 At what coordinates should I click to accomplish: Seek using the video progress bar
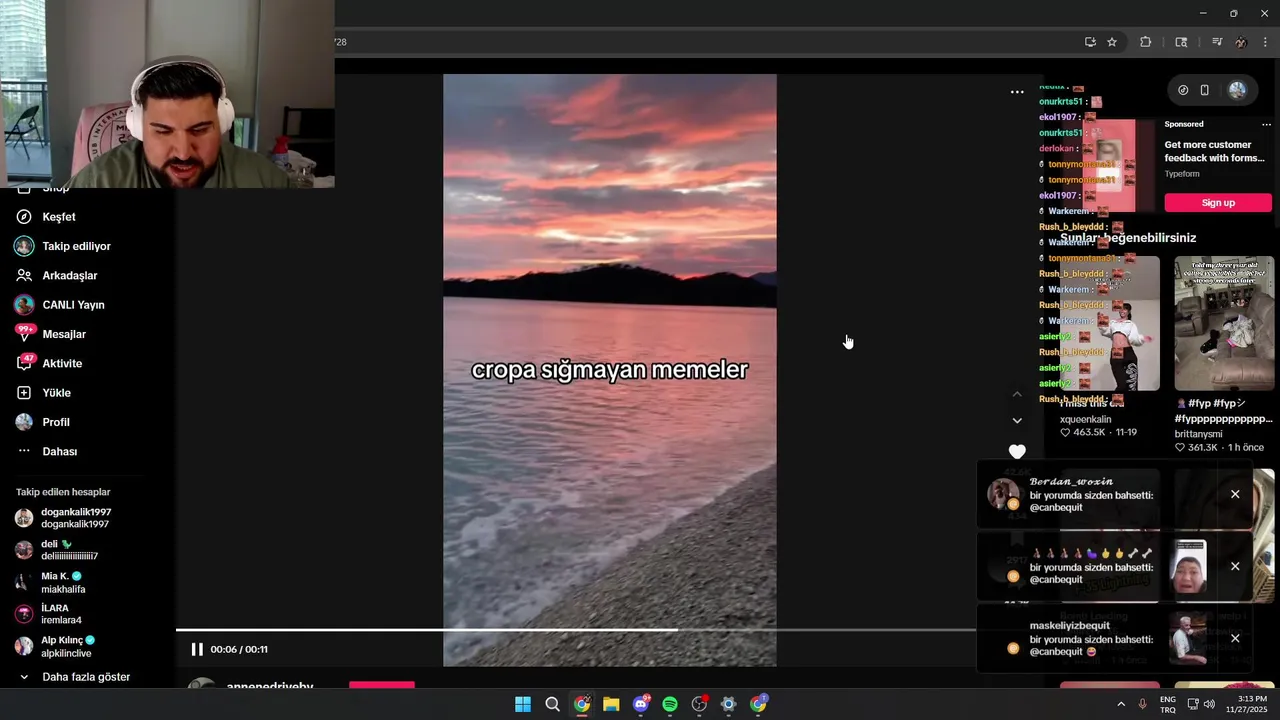coord(575,630)
